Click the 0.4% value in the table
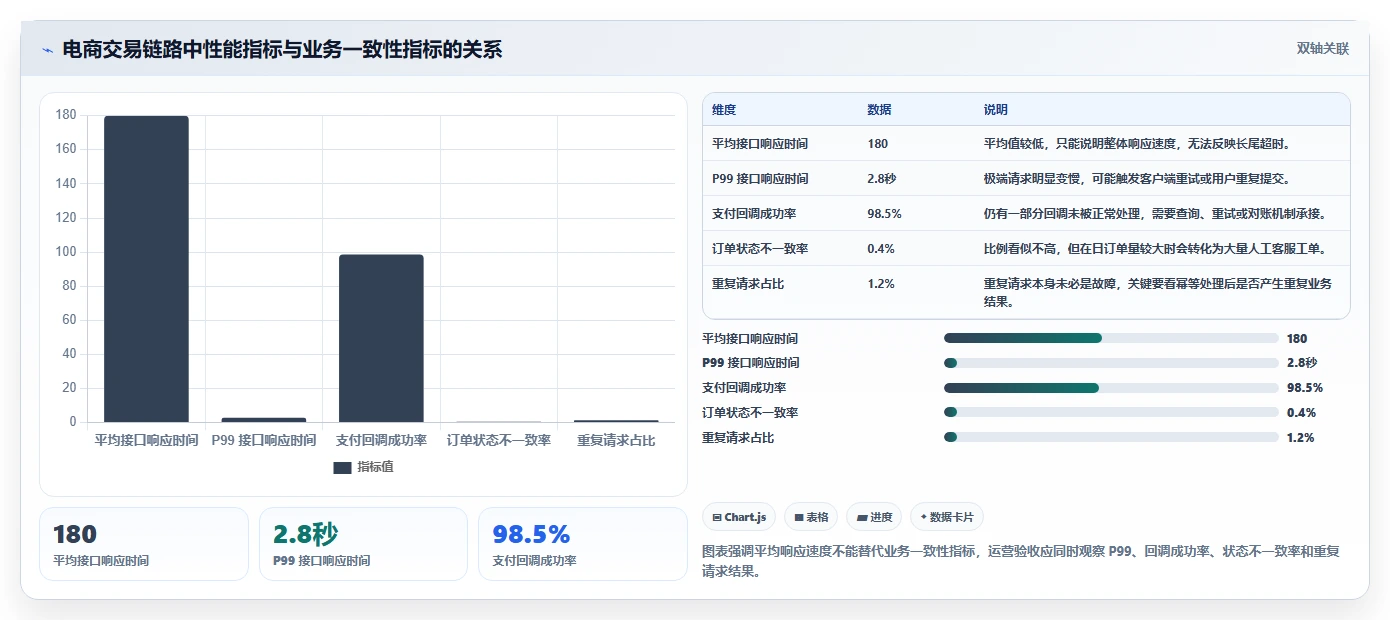 (x=881, y=249)
